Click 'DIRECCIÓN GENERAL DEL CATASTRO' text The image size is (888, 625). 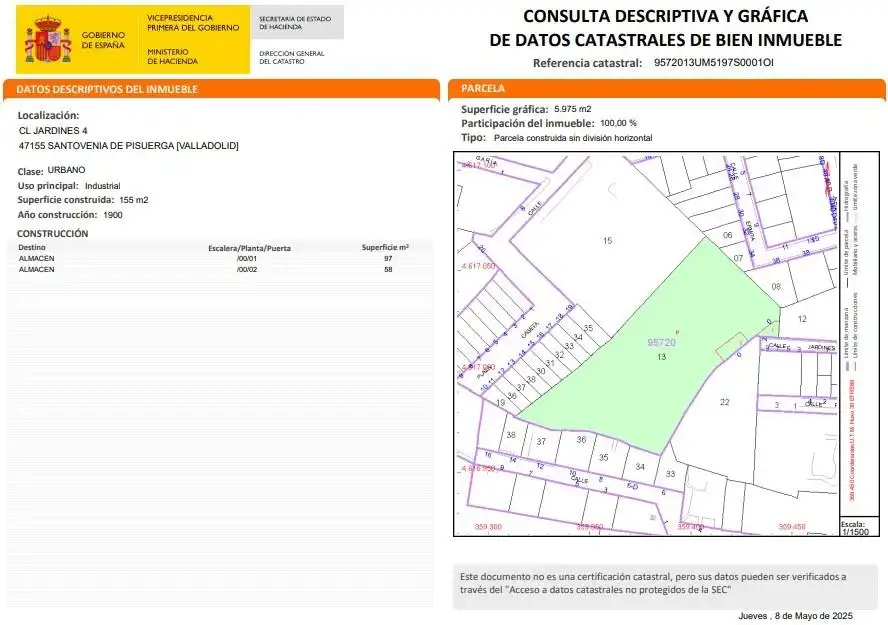292,57
